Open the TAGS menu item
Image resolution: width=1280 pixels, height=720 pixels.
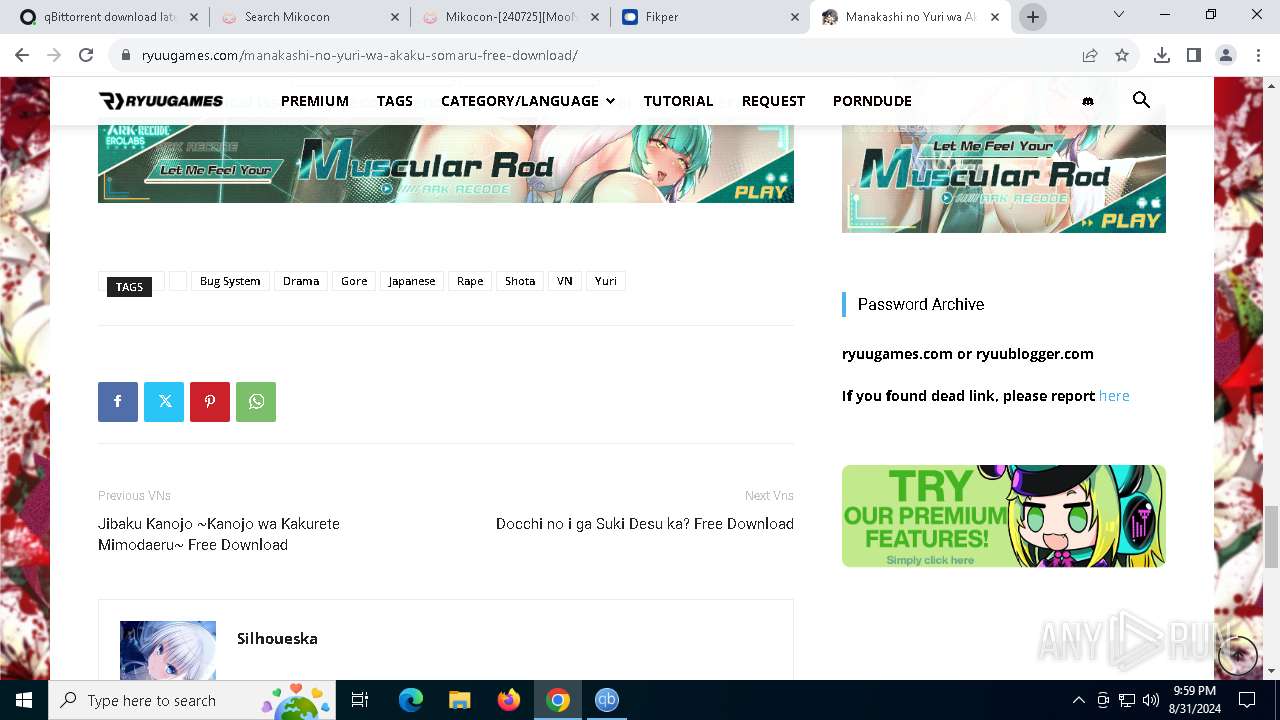click(395, 101)
